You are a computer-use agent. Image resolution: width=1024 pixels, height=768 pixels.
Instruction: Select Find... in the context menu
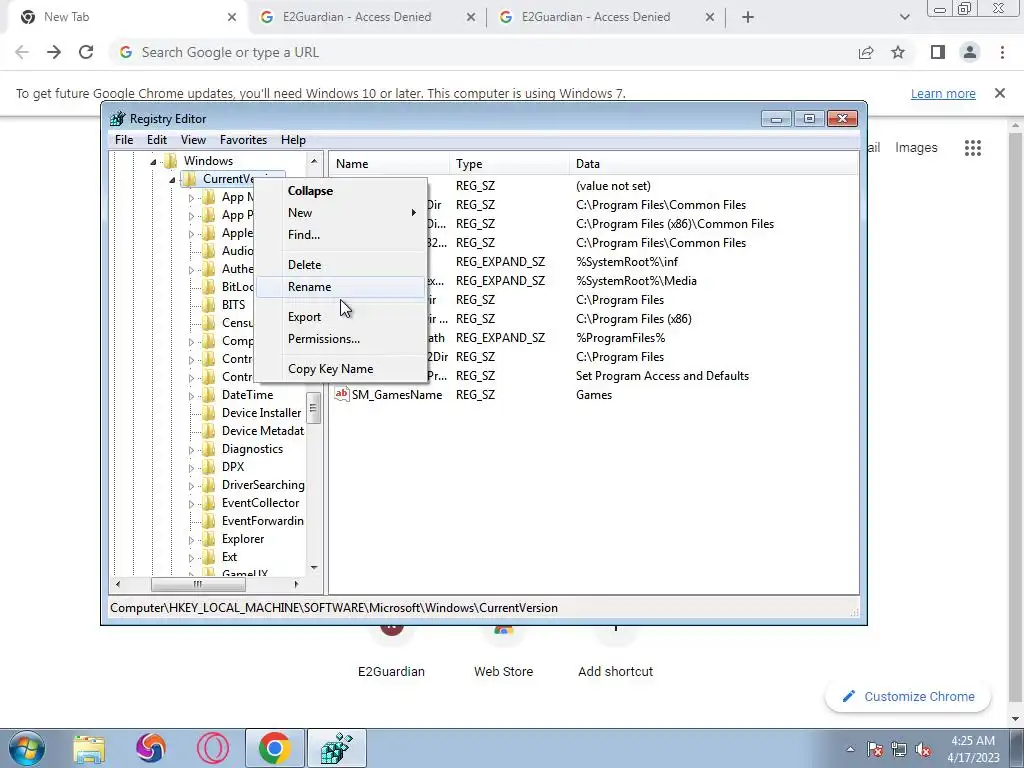[x=340, y=234]
